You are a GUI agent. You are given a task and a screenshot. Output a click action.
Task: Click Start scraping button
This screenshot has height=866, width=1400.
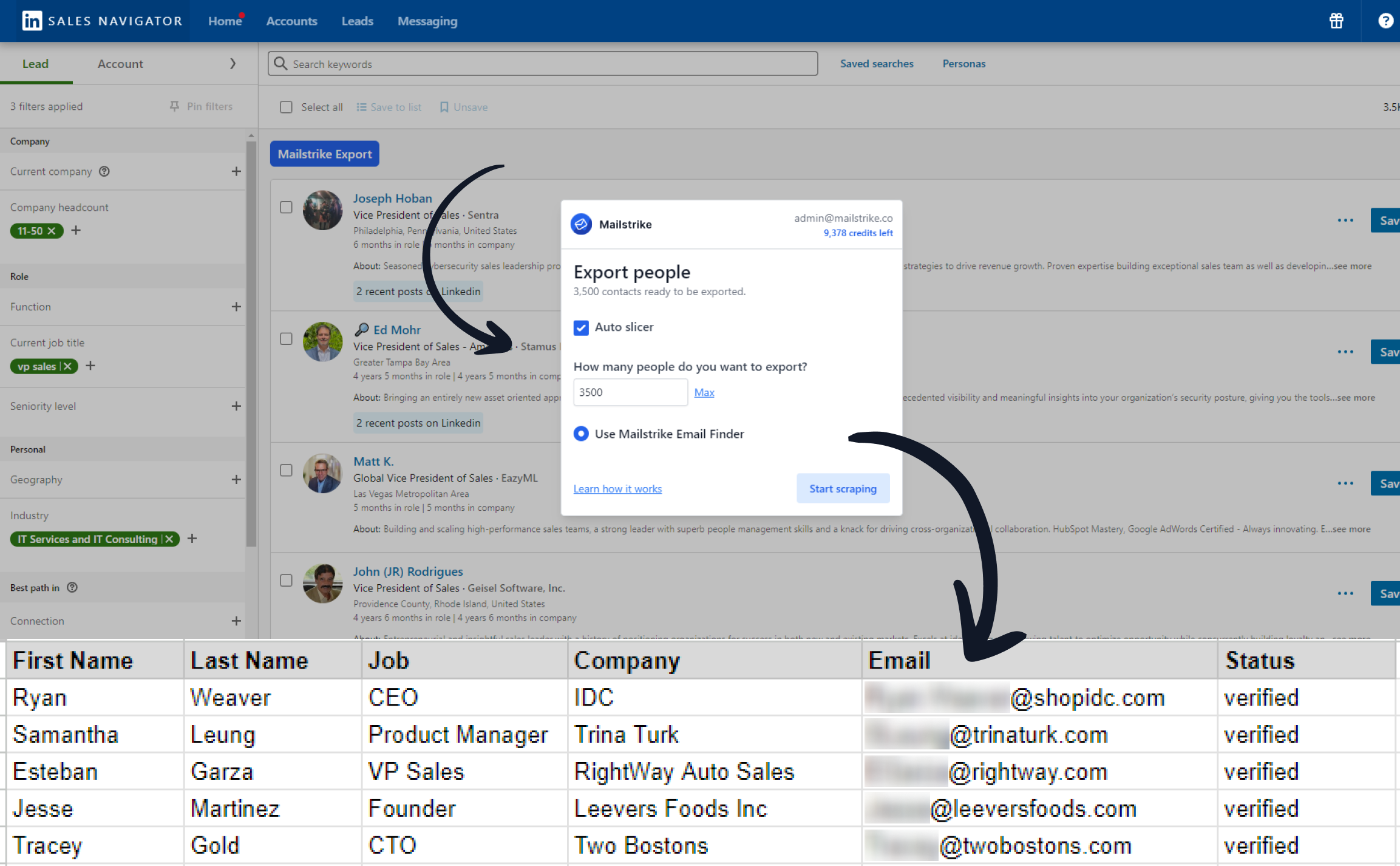coord(843,488)
